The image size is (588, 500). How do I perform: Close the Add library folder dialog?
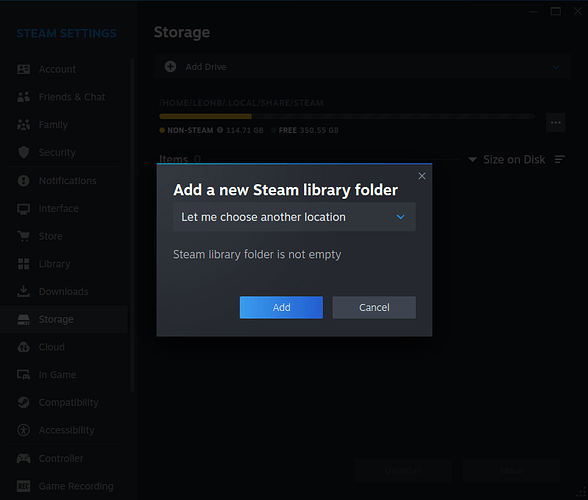click(422, 176)
